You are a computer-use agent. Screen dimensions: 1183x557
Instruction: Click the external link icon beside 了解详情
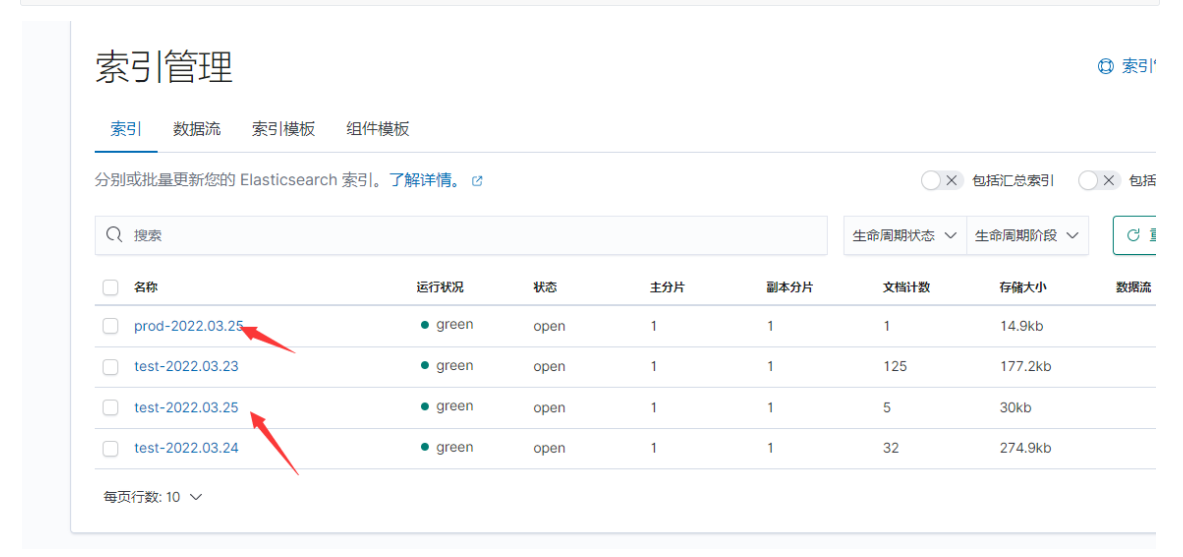tap(477, 181)
